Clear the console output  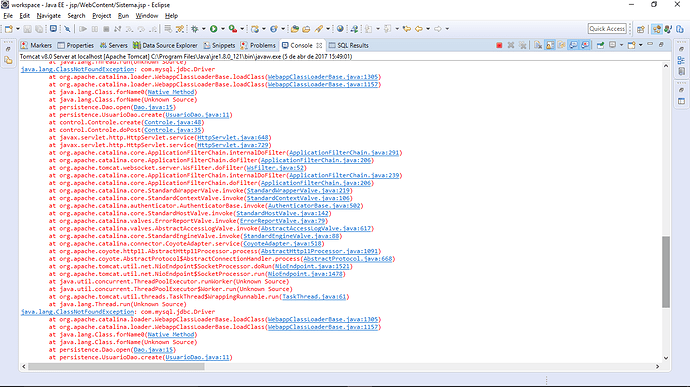click(538, 45)
